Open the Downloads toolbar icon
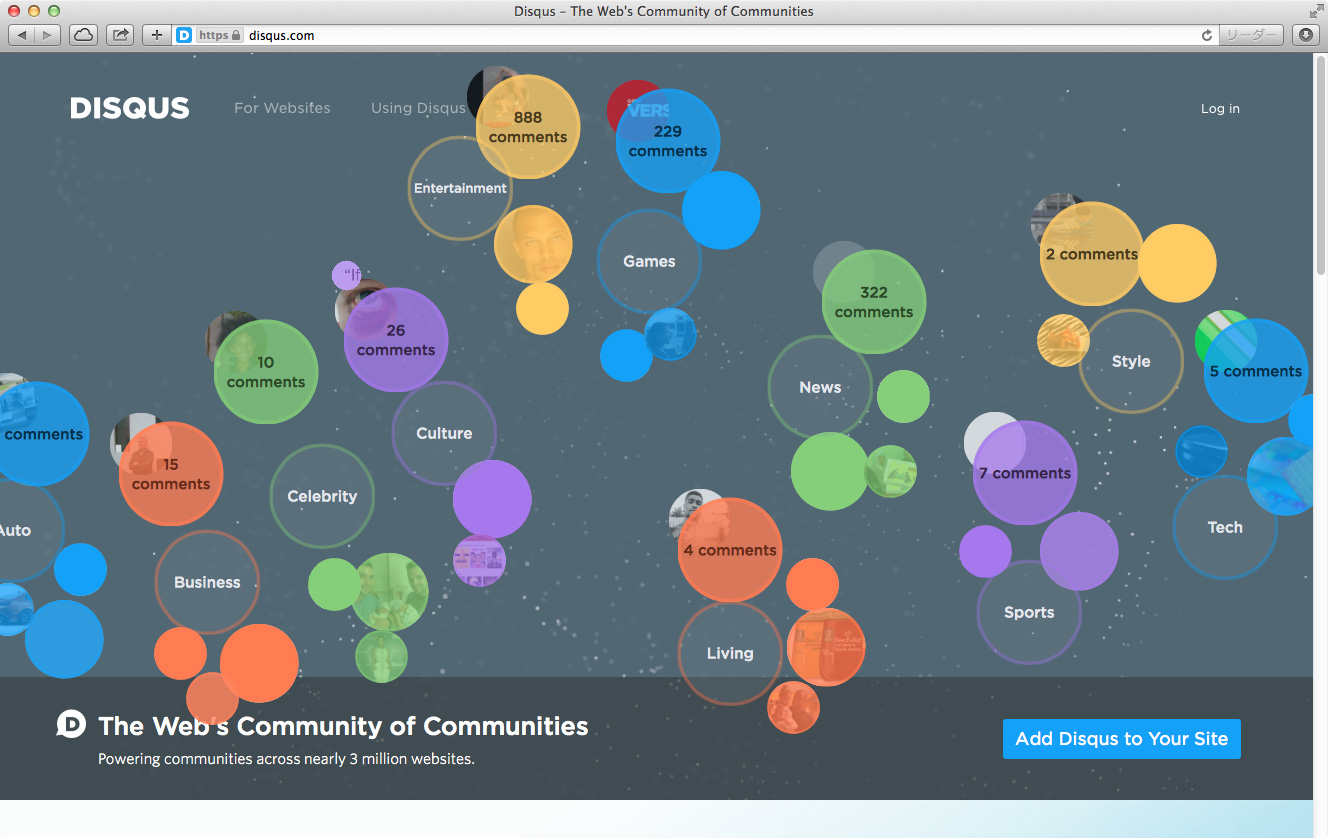This screenshot has width=1328, height=838. click(x=1305, y=35)
